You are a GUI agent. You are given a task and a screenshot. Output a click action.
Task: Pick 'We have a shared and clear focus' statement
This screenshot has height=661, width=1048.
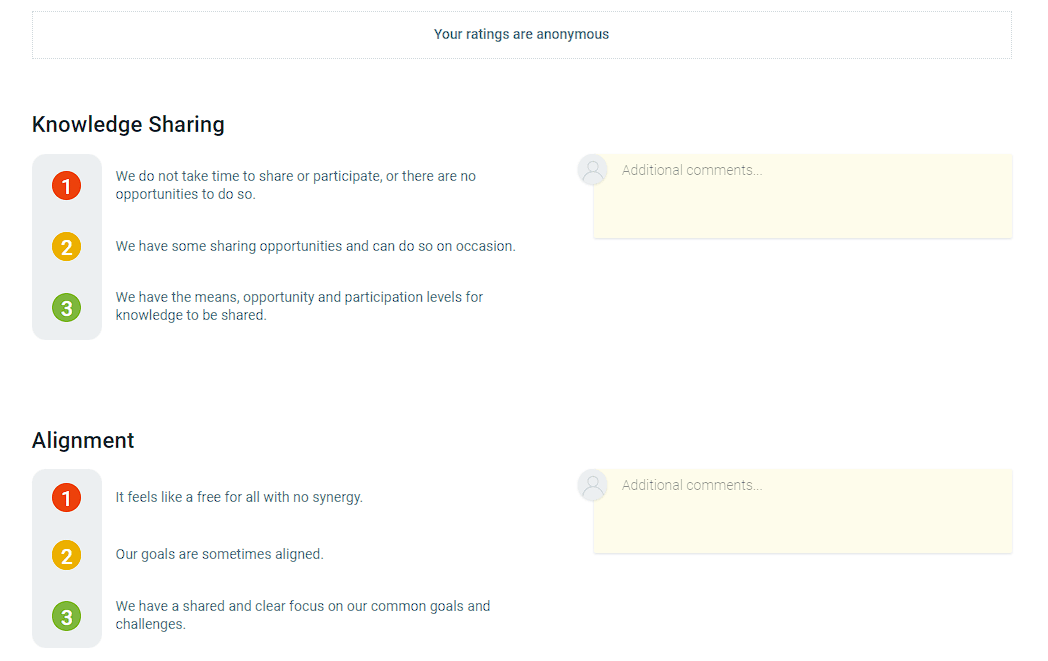303,615
